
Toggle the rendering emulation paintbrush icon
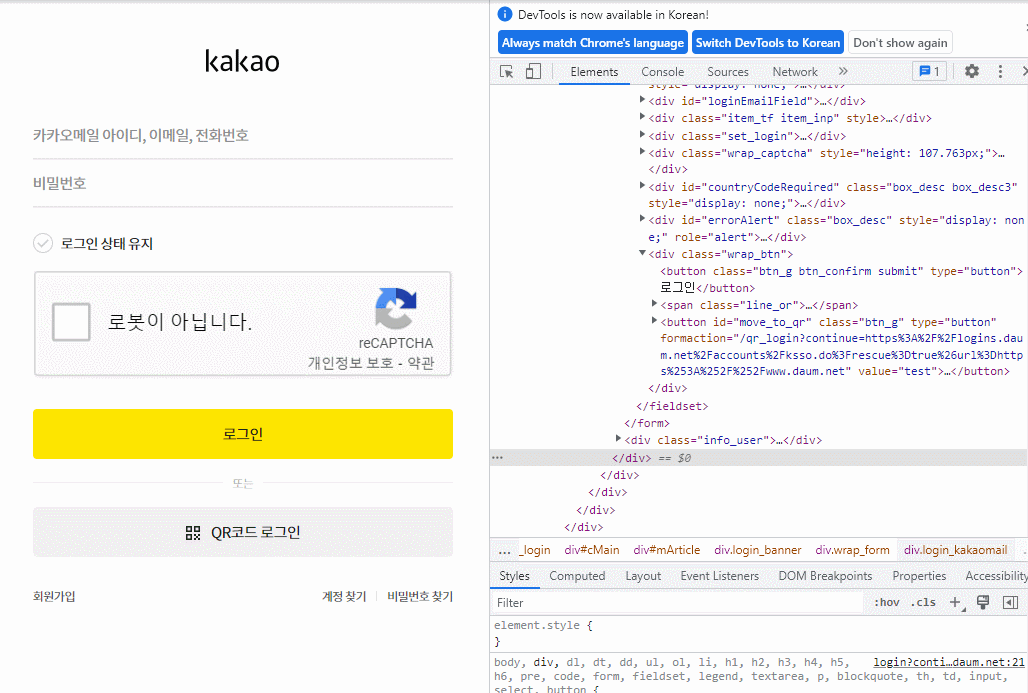pos(983,603)
